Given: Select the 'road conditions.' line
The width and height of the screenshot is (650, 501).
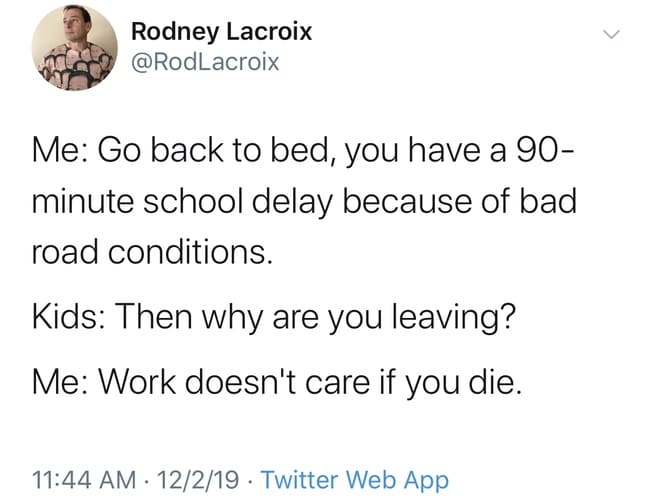Looking at the screenshot, I should point(153,252).
